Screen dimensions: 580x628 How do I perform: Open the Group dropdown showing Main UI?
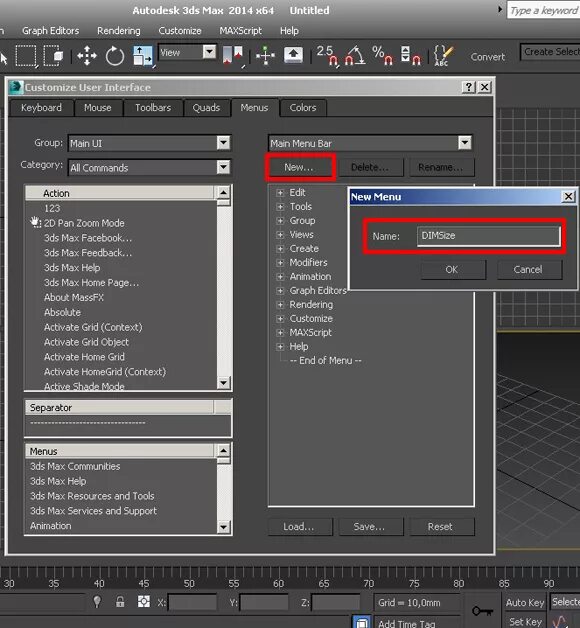(x=224, y=143)
